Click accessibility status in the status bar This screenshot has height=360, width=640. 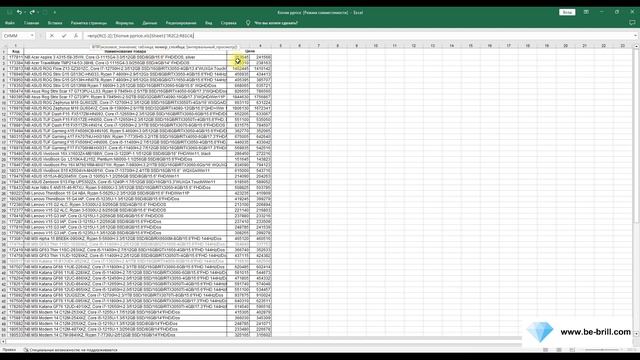(x=71, y=350)
